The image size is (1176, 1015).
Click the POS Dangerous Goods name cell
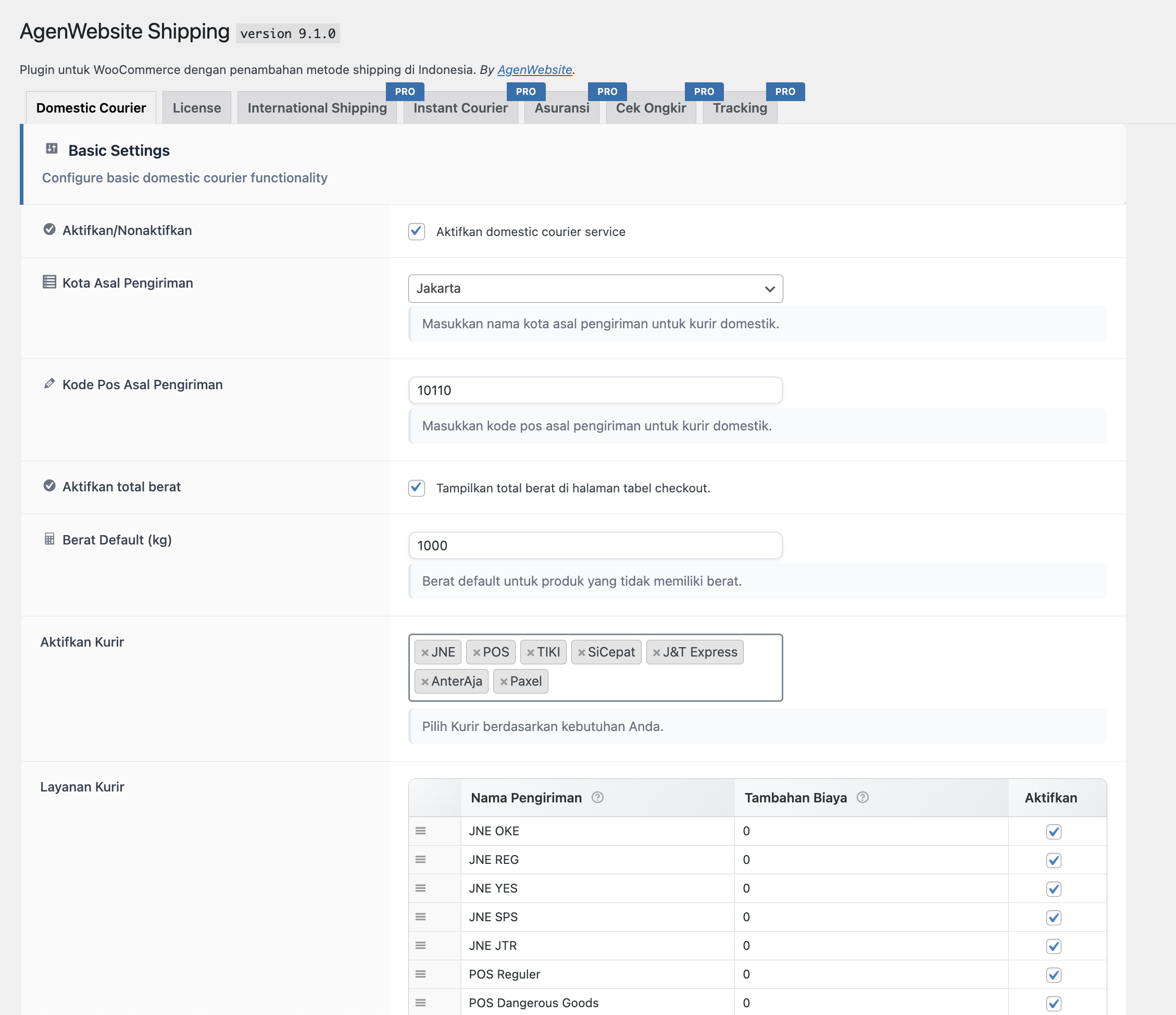(598, 1003)
